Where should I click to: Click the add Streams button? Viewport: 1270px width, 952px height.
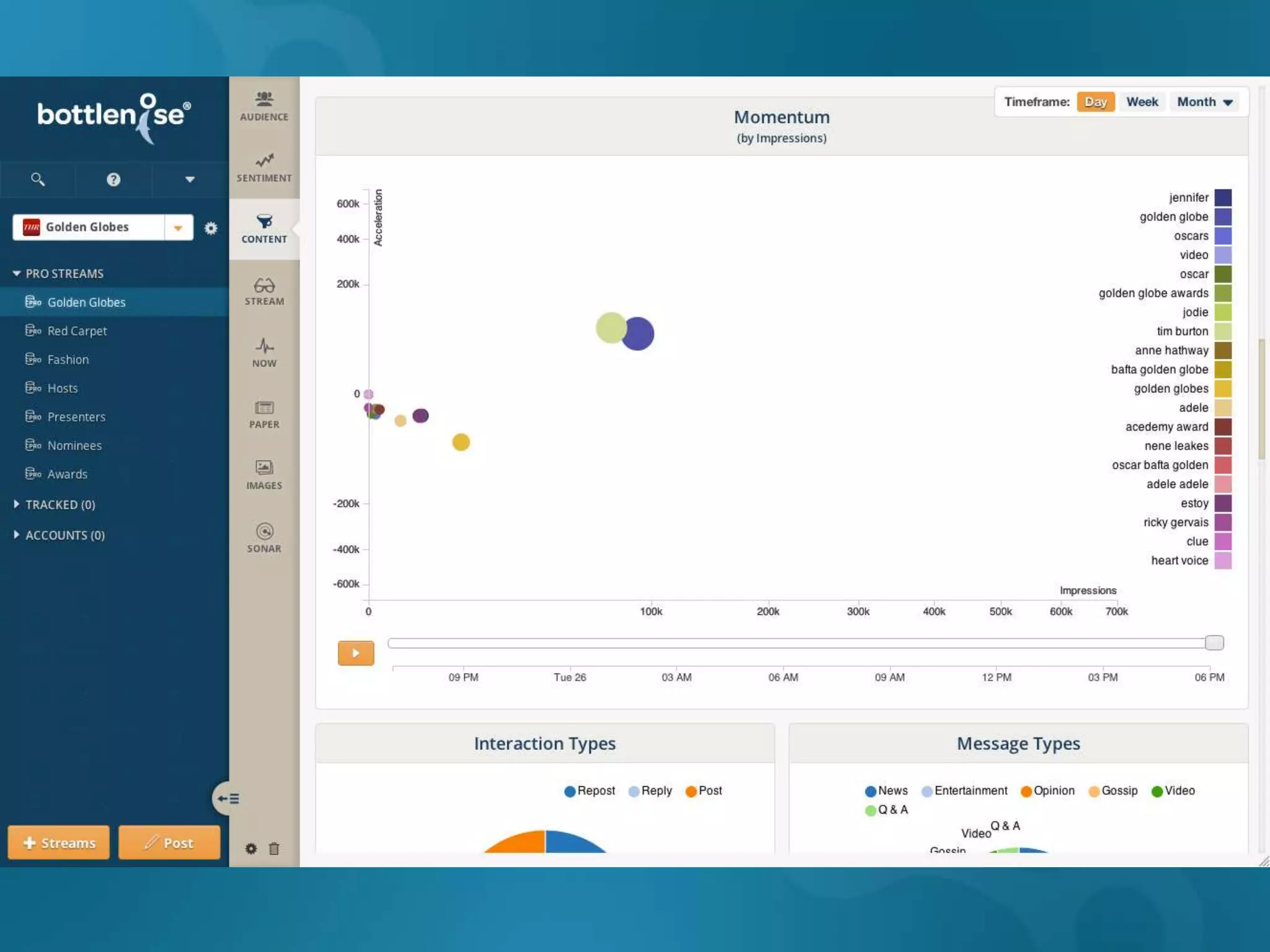(59, 842)
